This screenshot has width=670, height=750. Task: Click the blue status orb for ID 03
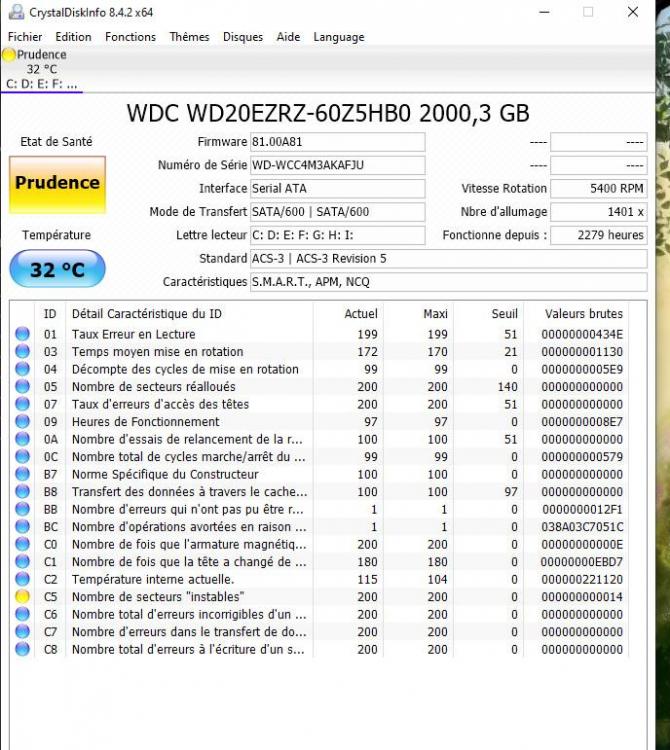[x=22, y=352]
